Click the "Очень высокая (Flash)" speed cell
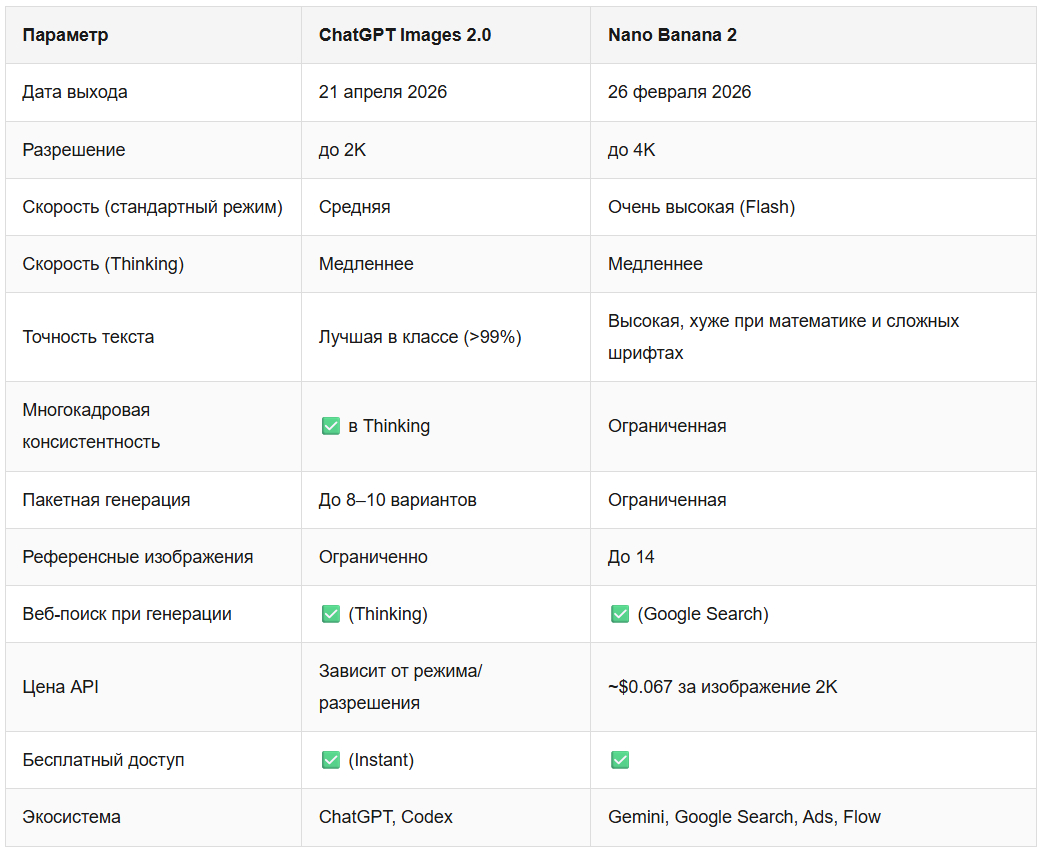Image resolution: width=1041 pixels, height=850 pixels. tap(701, 207)
